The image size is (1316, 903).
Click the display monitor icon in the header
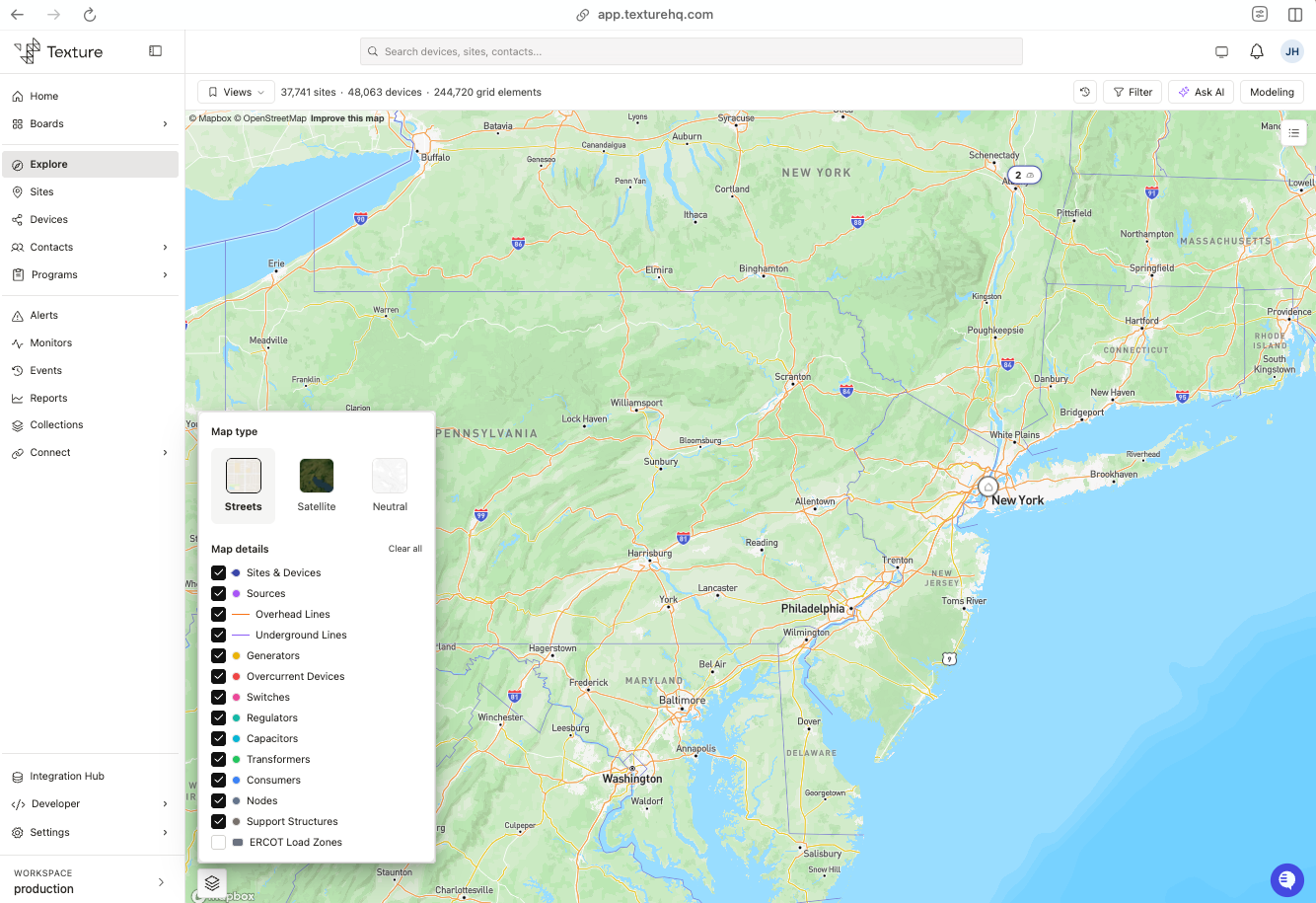click(x=1221, y=51)
